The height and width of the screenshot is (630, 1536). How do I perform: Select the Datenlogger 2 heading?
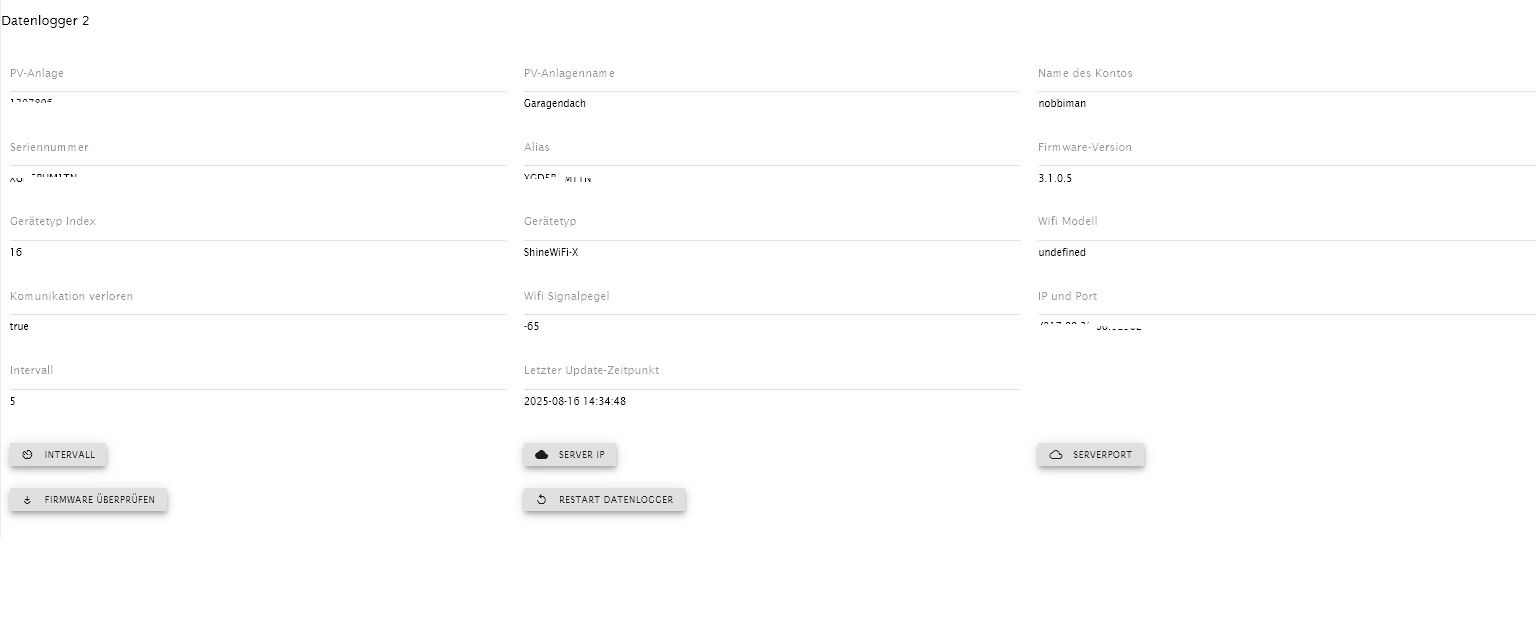[45, 21]
